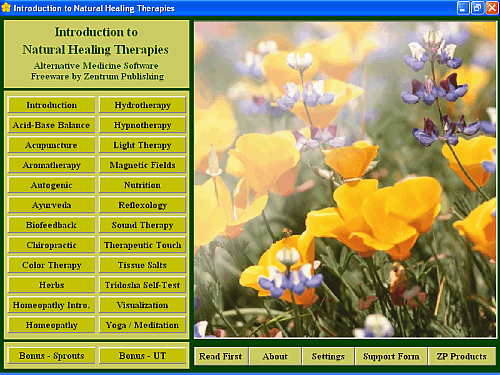Open the Hydrotherapy topic
This screenshot has width=500, height=375.
pos(143,105)
